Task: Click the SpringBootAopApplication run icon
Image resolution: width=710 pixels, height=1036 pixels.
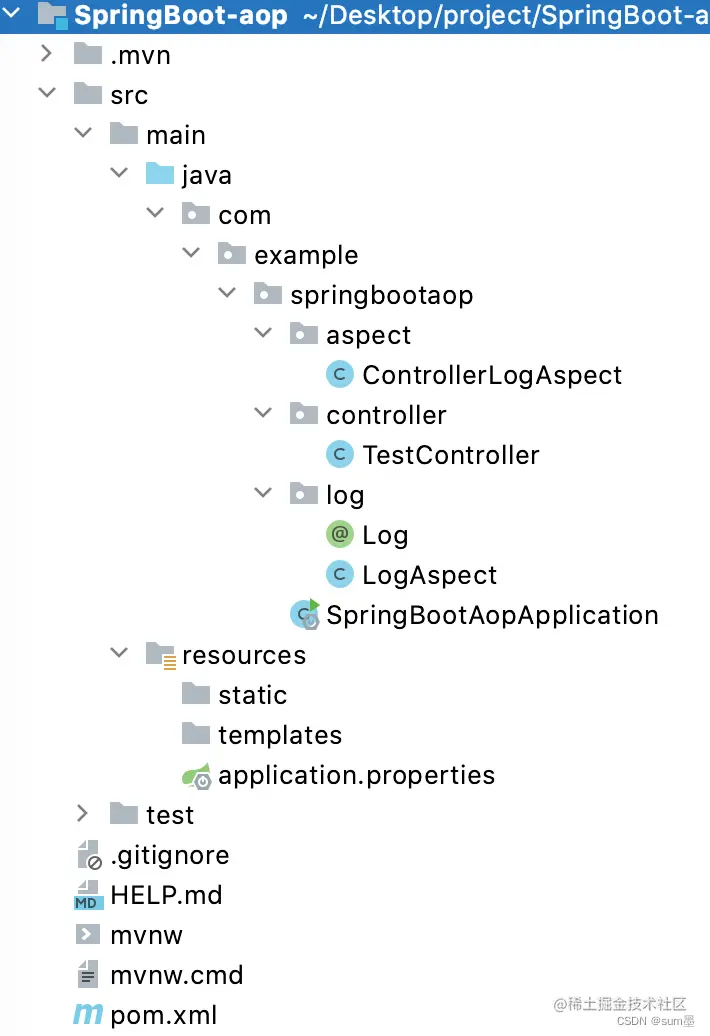Action: pos(304,615)
